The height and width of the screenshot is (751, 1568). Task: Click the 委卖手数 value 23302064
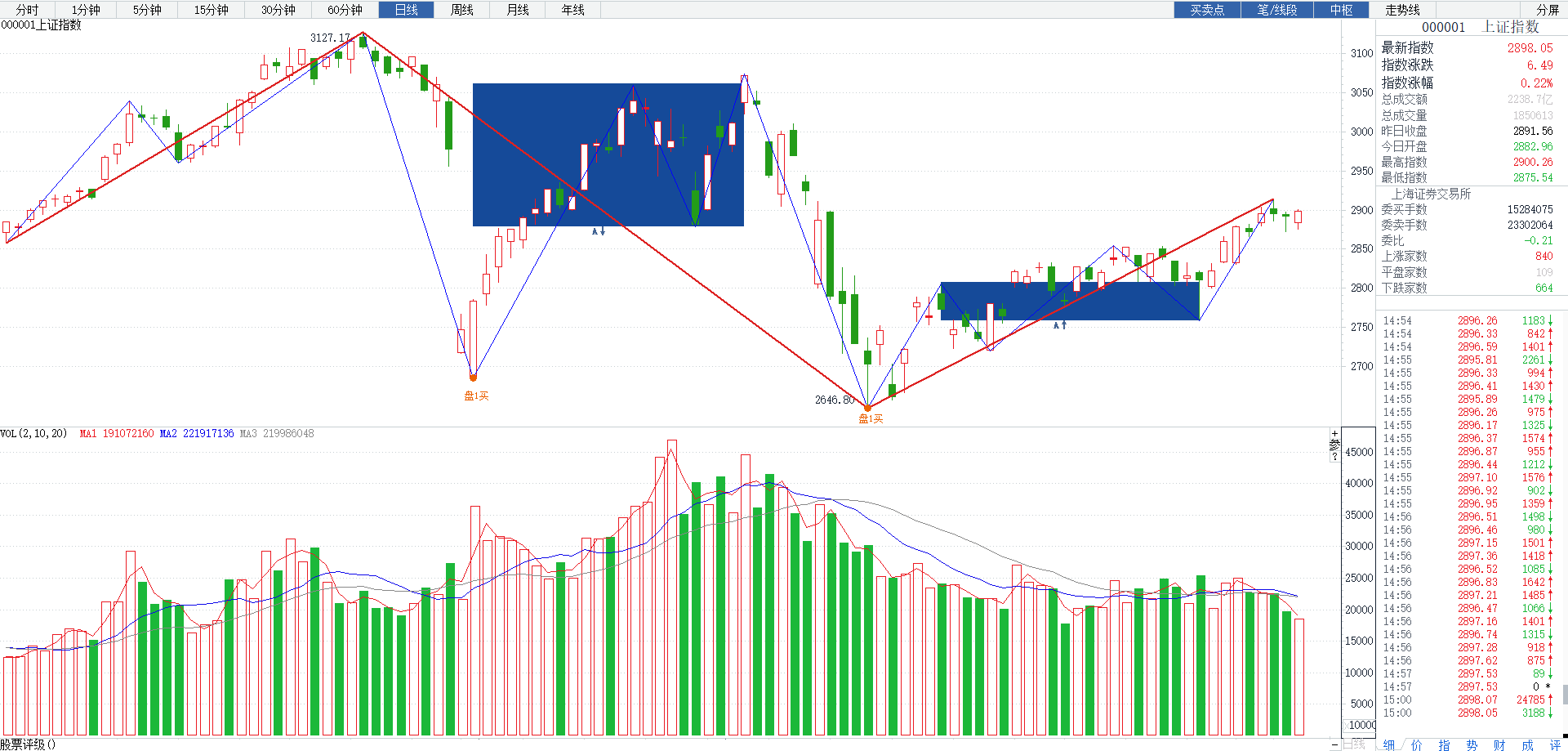point(1530,225)
